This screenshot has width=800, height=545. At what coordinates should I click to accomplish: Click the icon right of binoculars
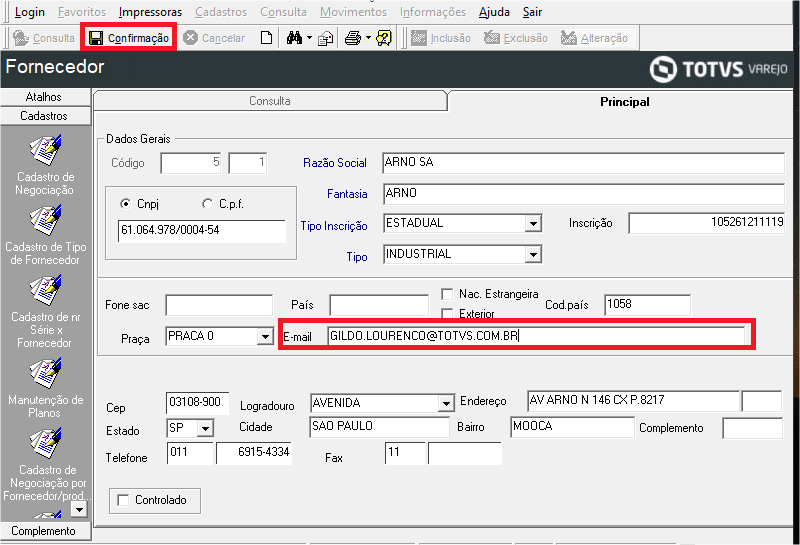[x=325, y=38]
